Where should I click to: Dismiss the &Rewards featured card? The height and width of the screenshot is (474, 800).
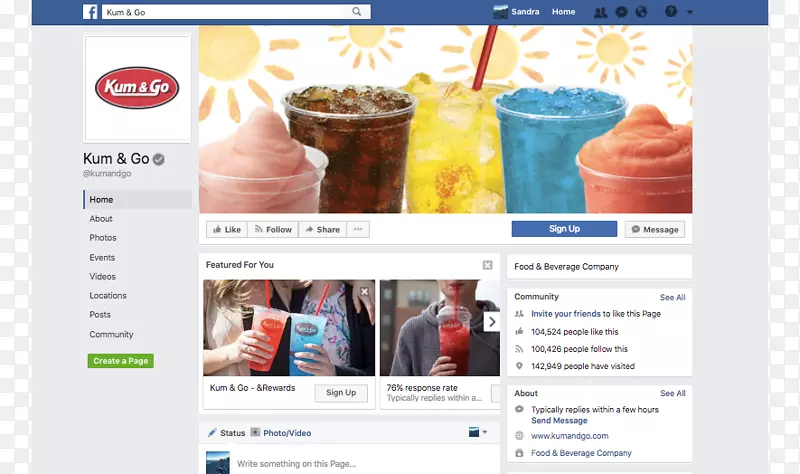click(x=364, y=292)
